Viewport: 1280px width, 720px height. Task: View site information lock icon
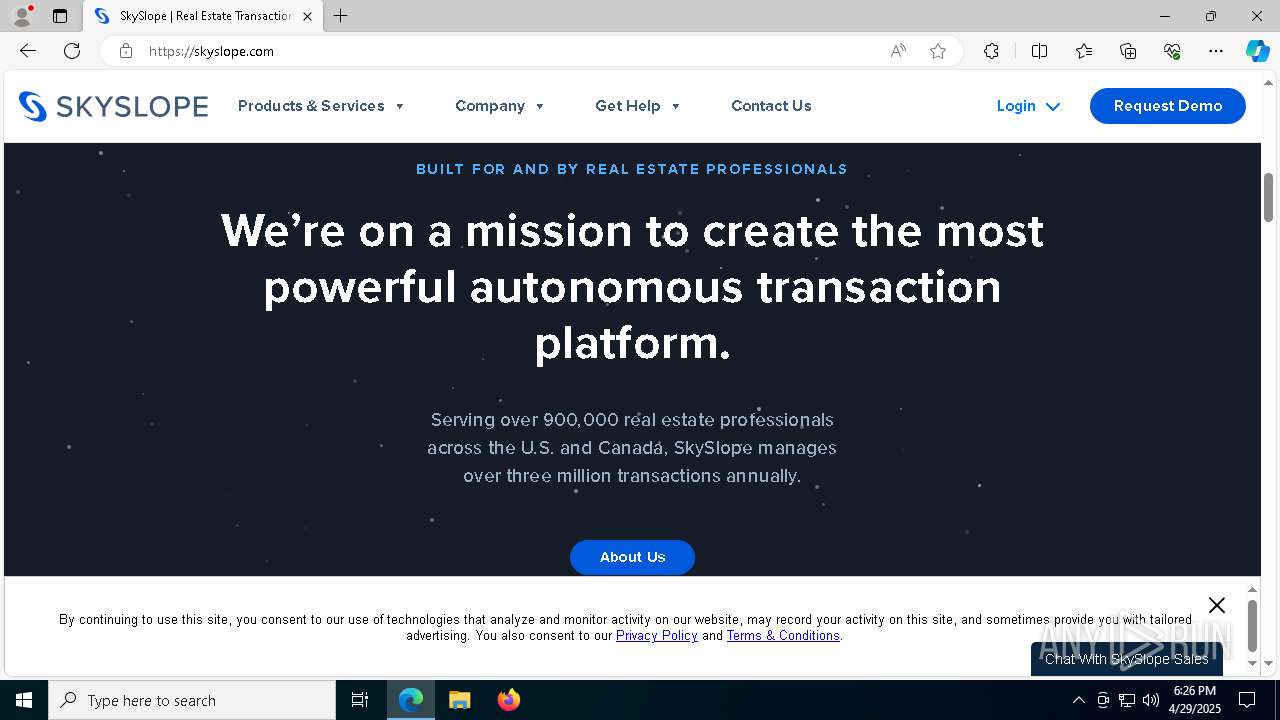(126, 51)
